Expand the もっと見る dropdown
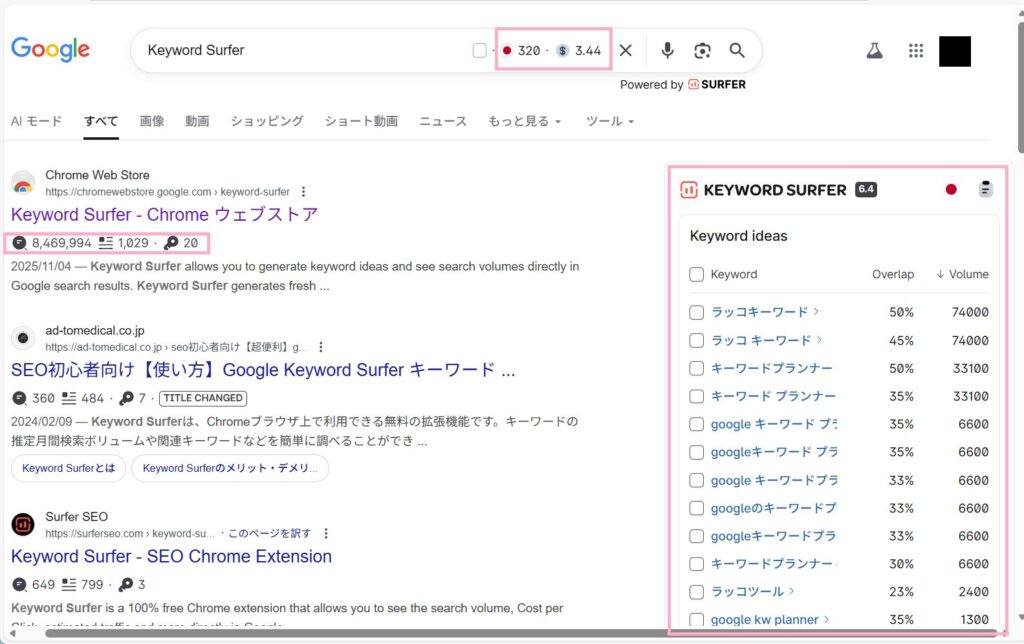 pos(524,121)
